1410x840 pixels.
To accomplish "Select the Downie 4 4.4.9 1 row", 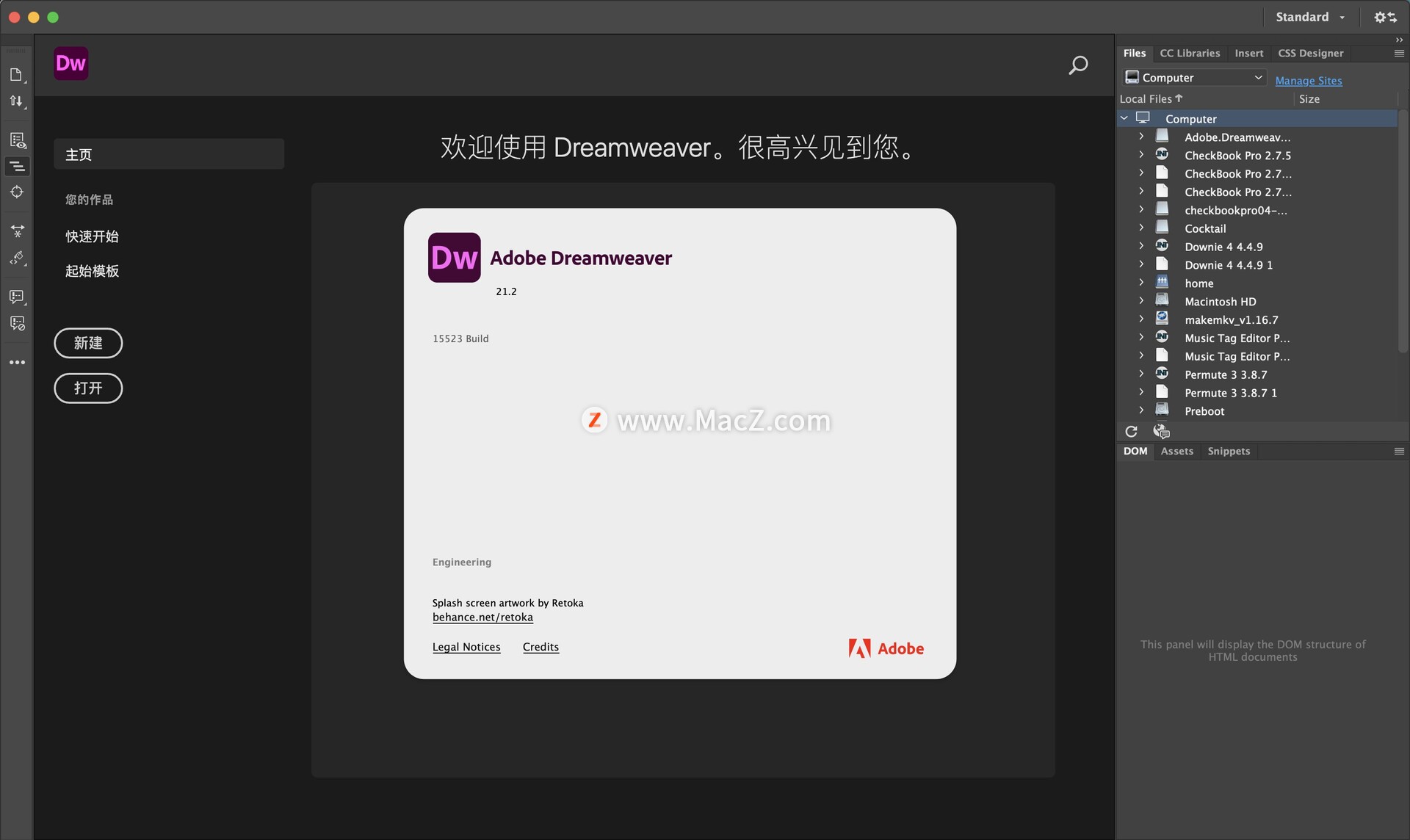I will 1257,265.
